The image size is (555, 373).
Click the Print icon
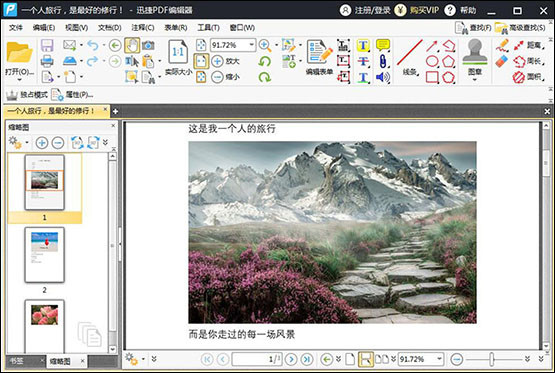point(47,61)
